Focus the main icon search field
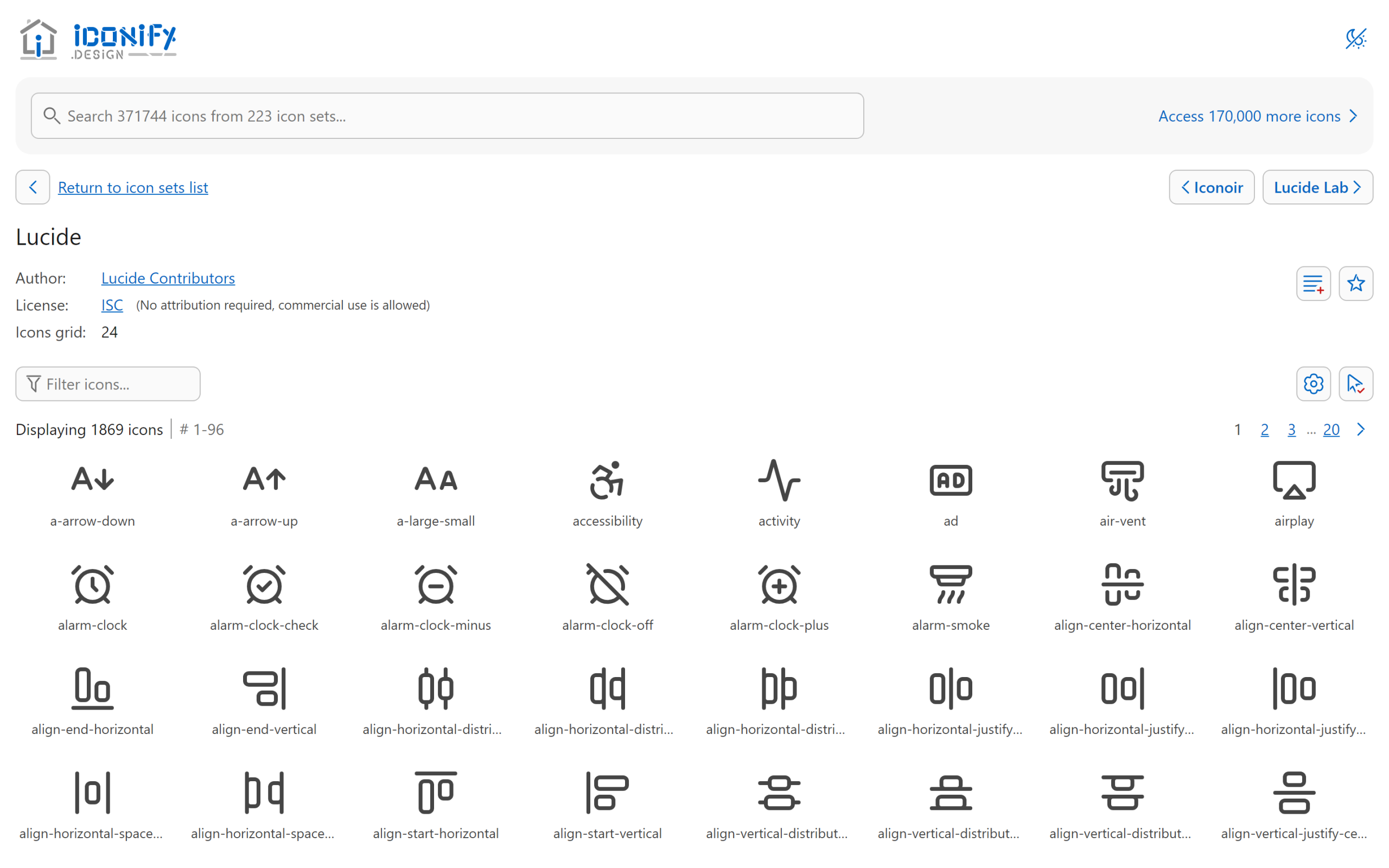1389x868 pixels. coord(447,116)
